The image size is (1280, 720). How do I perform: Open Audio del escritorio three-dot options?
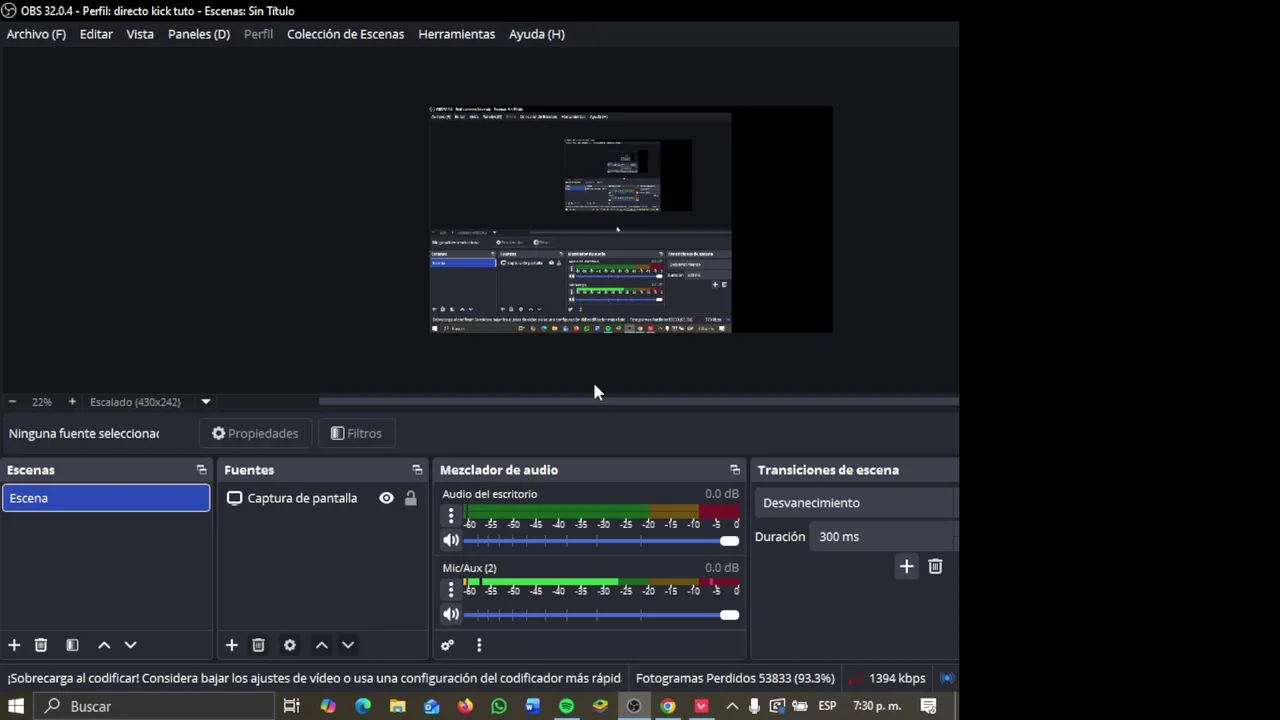pos(451,516)
